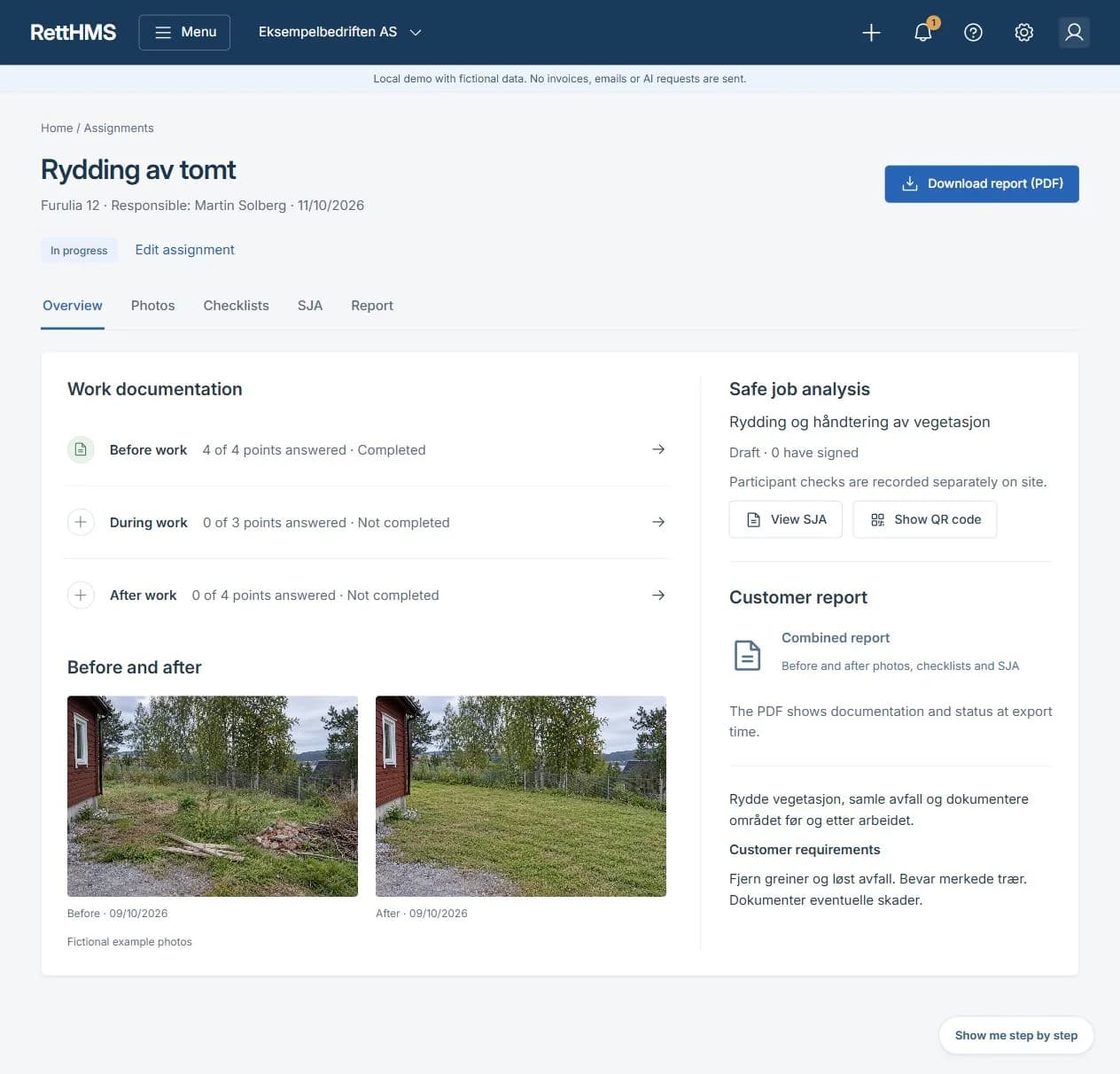Click Show me step by step

tap(1016, 1035)
